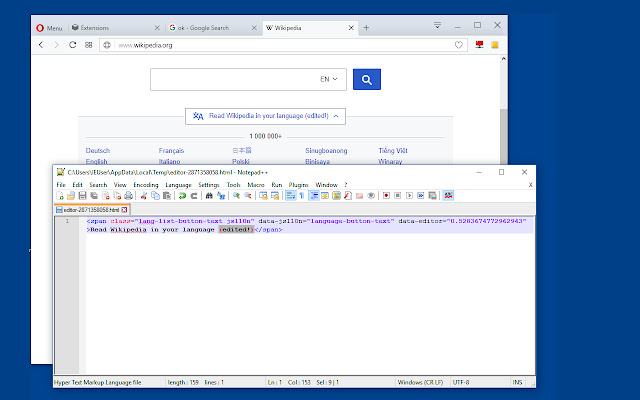Viewport: 640px width, 400px height.
Task: Open Opera speed dial grid
Action: 90,45
